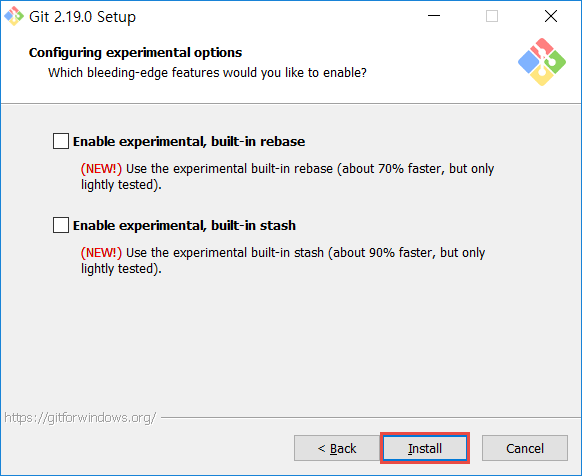Screen dimensions: 582x476
Task: Click the 'Git 2.19.0 Setup' title text
Action: click(x=82, y=17)
